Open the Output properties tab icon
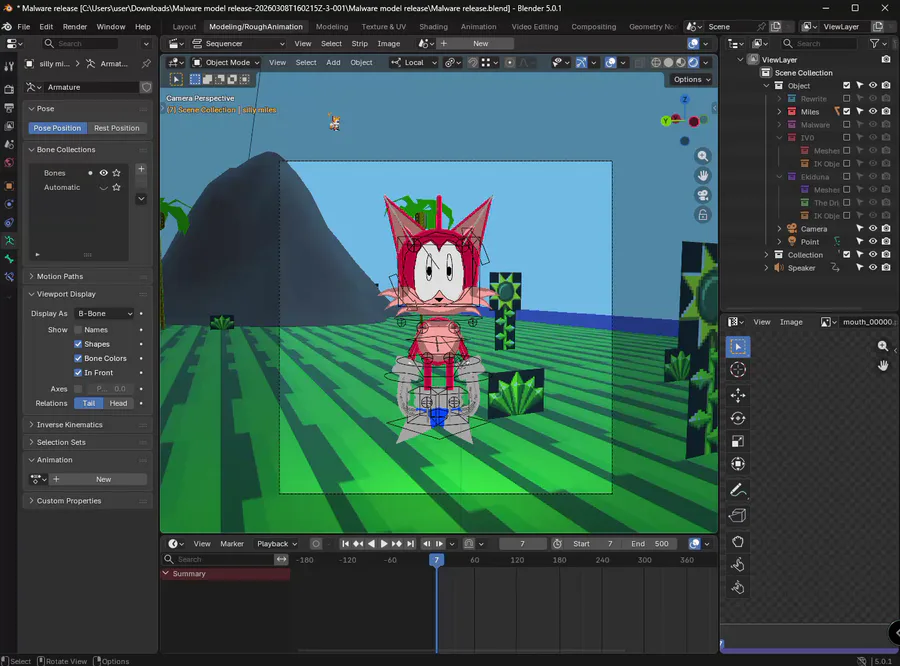 pos(9,108)
